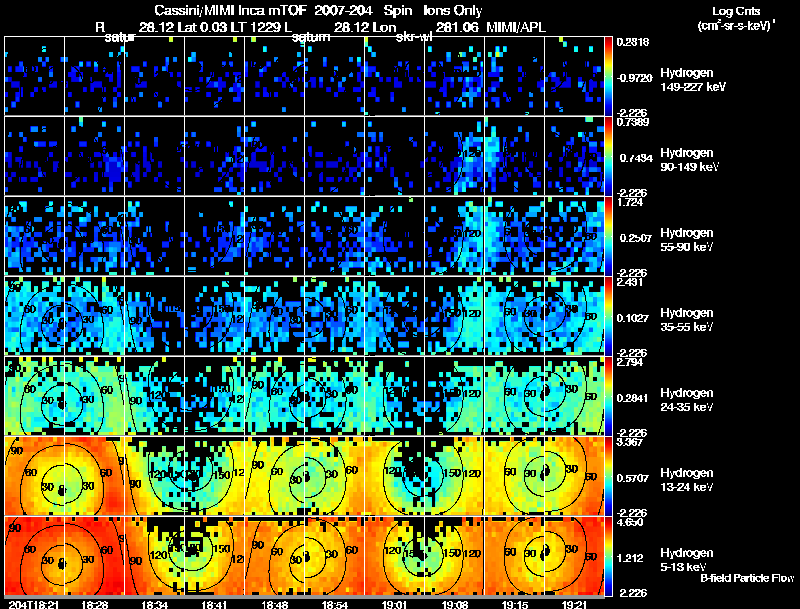
Task: Click the 'Hydrogen 24-35 keV' row label
Action: (687, 400)
